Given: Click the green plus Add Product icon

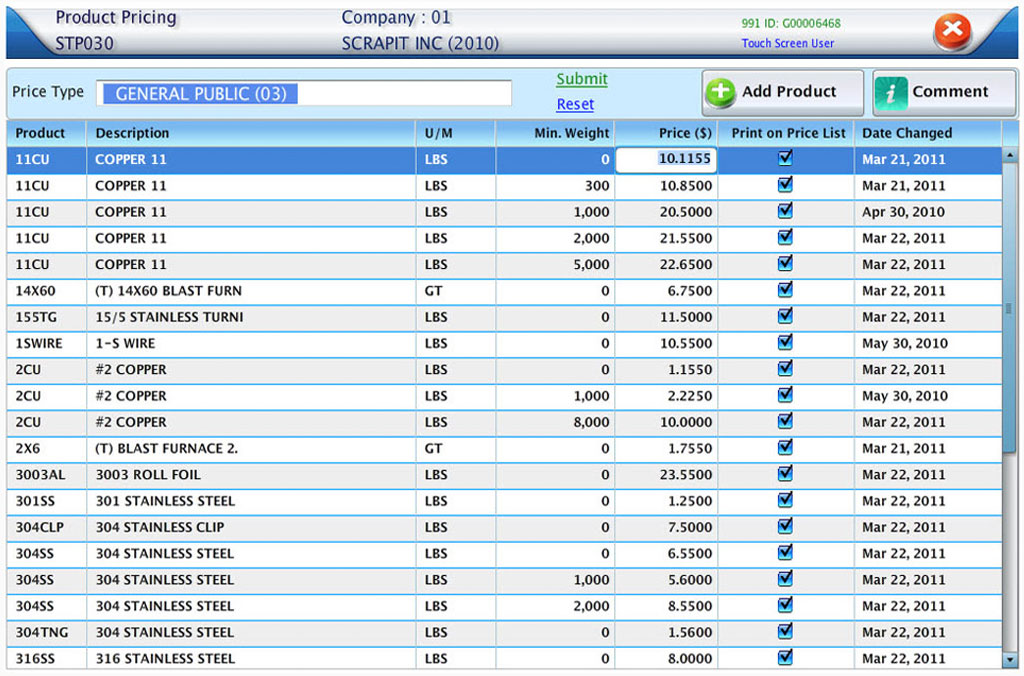Looking at the screenshot, I should (x=720, y=92).
